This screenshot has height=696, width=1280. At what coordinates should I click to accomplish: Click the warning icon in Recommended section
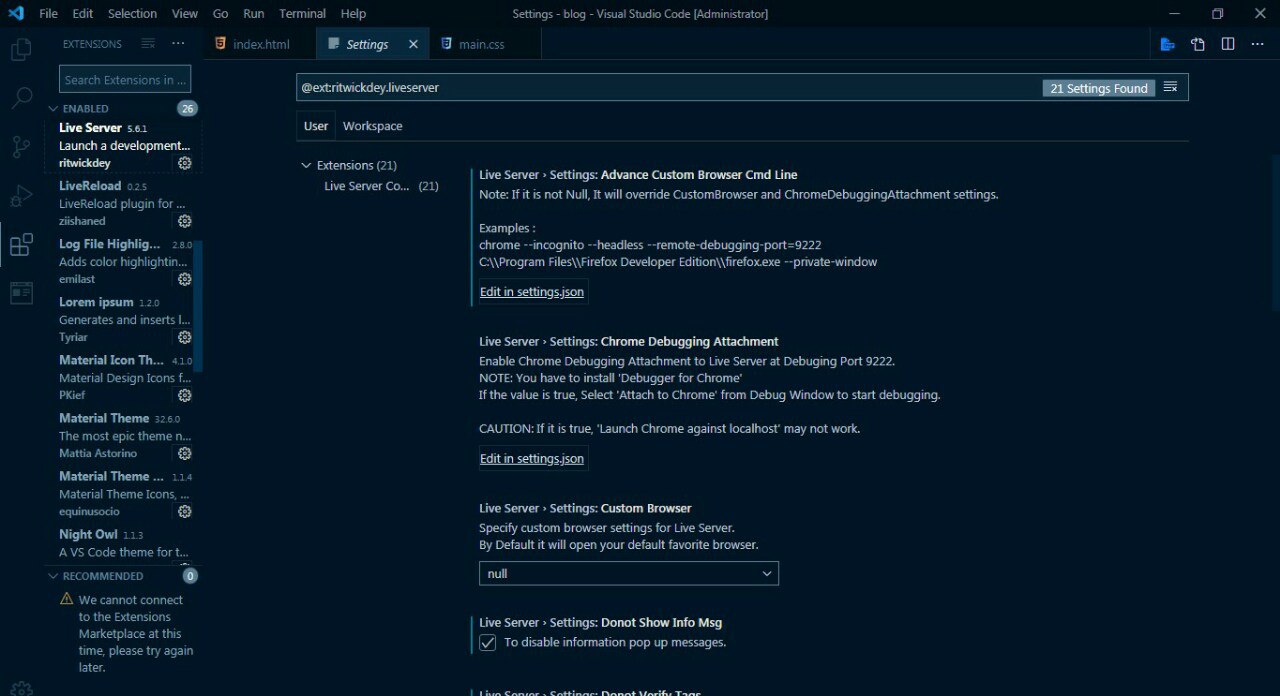66,599
